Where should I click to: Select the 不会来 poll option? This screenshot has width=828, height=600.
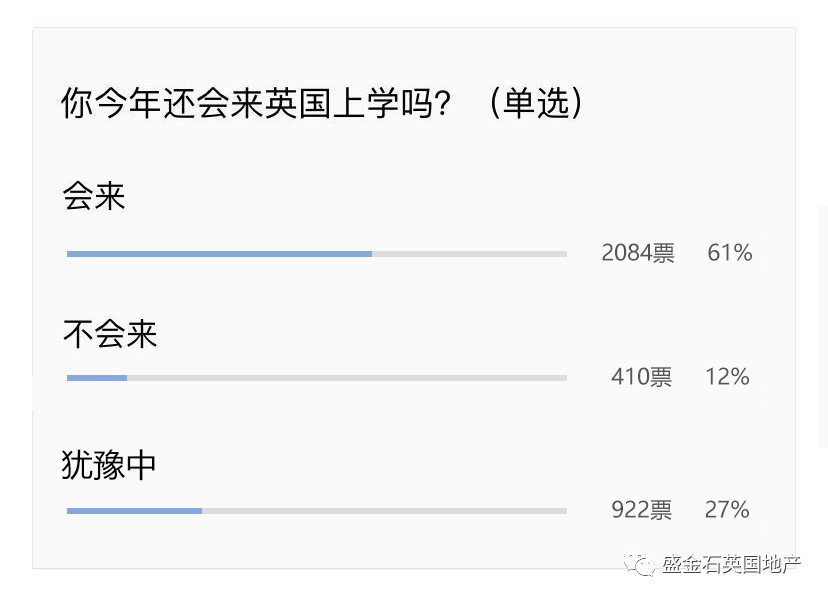[x=110, y=334]
